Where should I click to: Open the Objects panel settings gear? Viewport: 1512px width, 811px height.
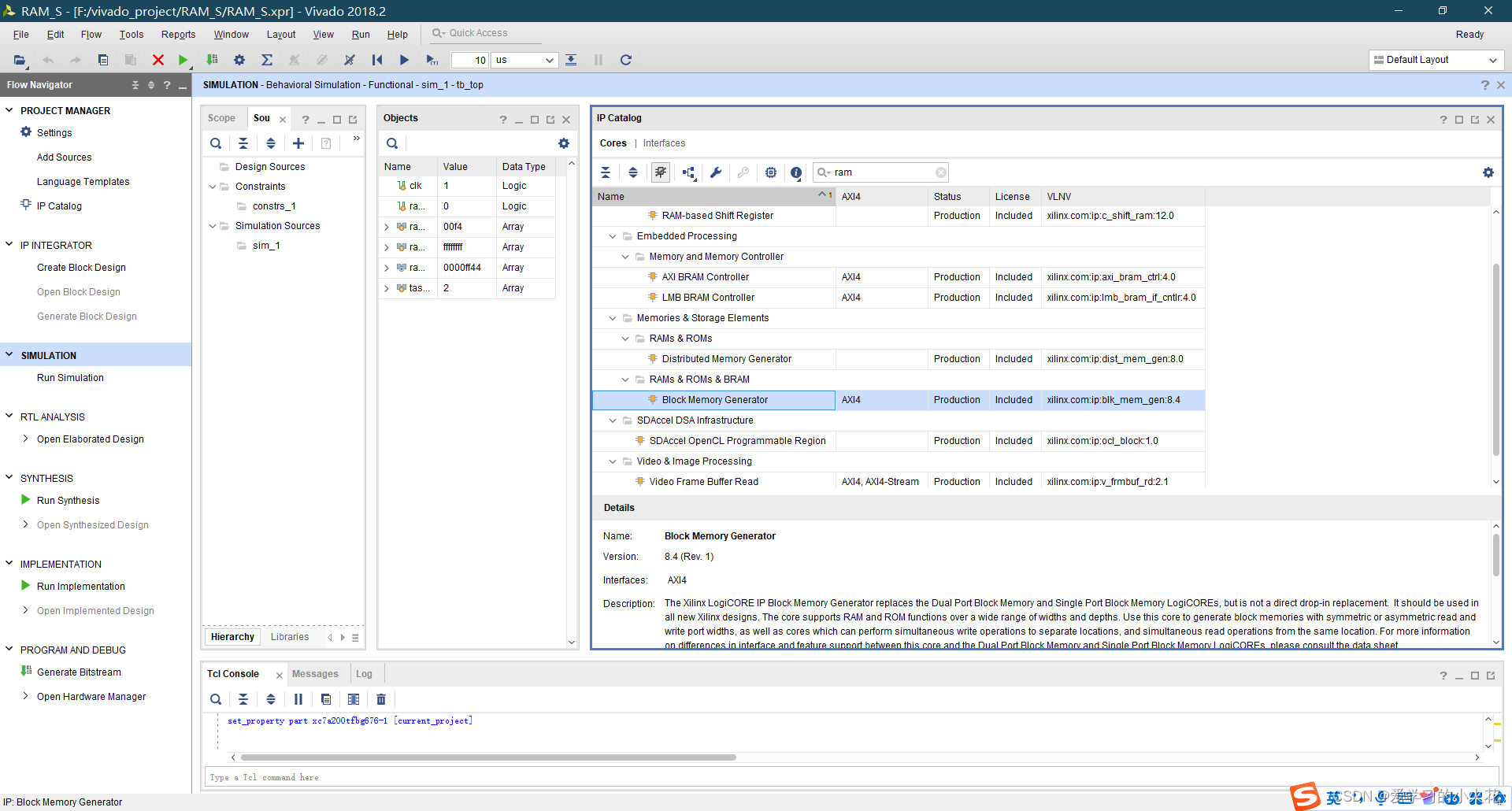click(564, 143)
